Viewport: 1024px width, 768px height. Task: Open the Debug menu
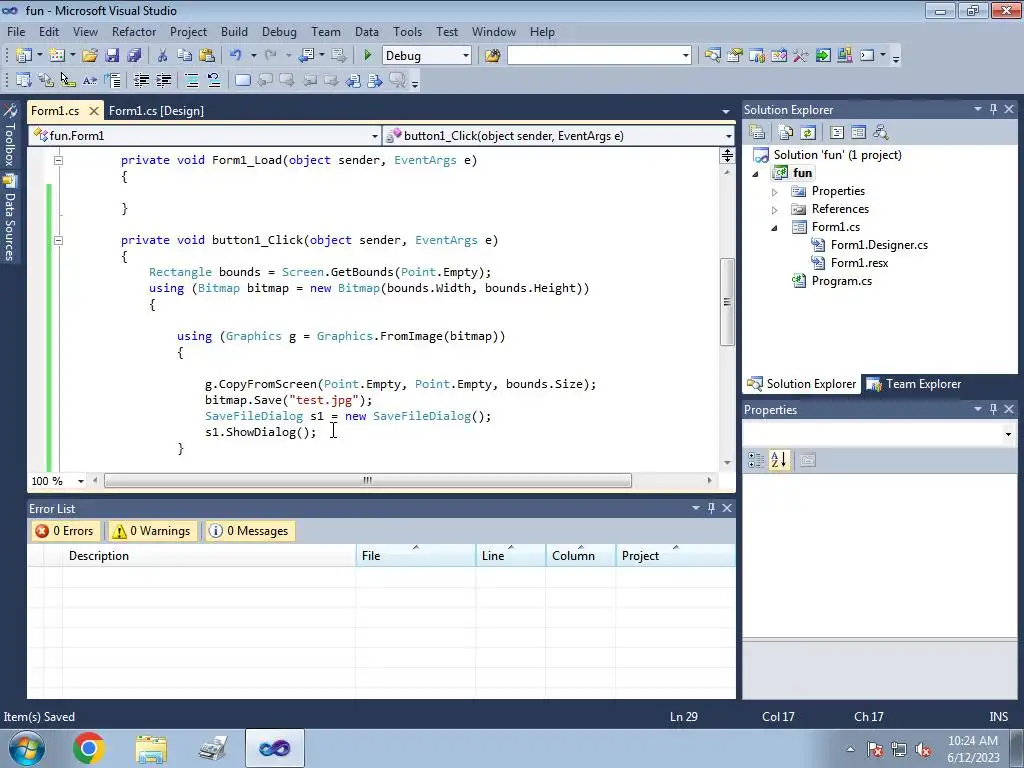(279, 31)
